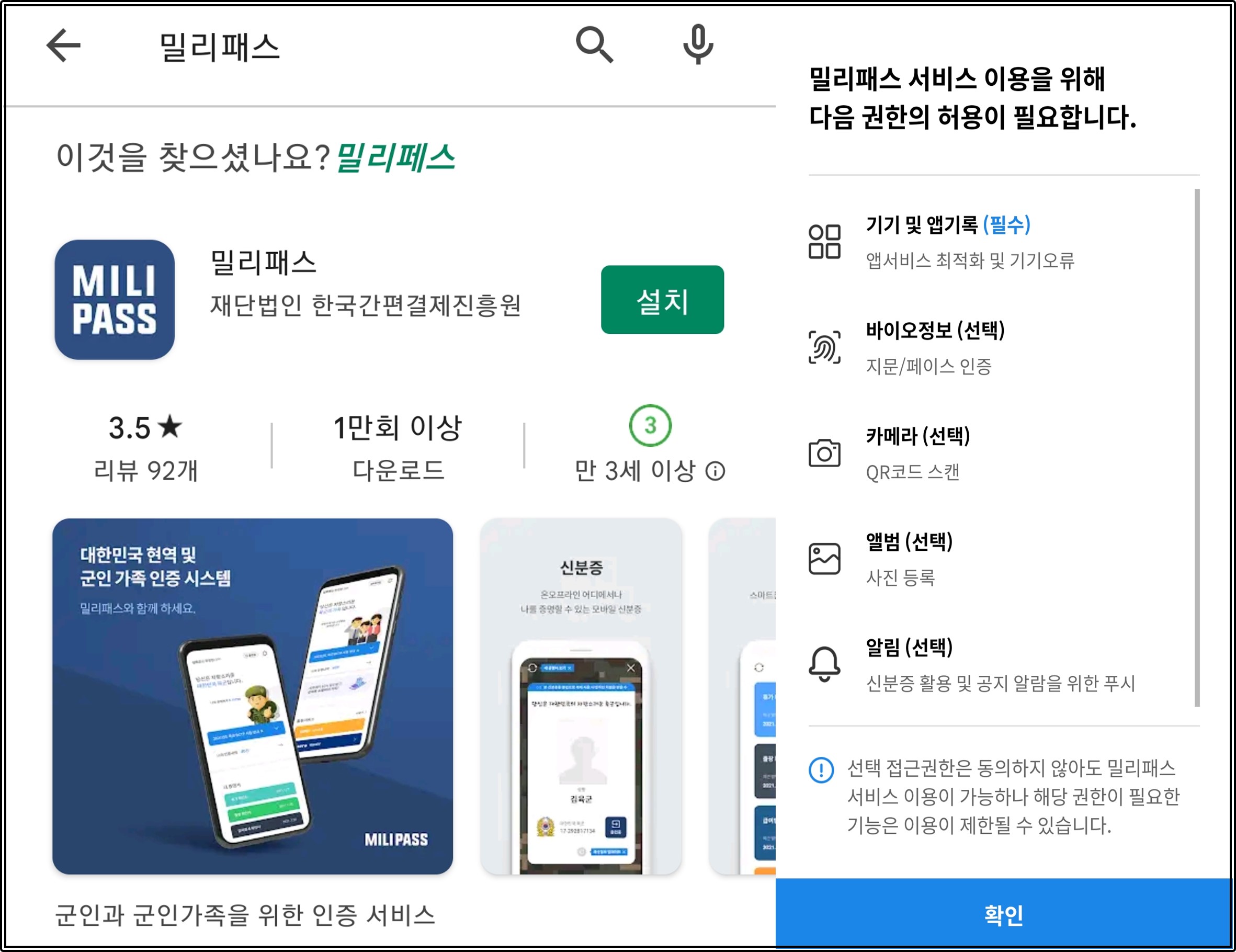The image size is (1236, 952).
Task: Tap the magnifying glass search icon
Action: [594, 44]
